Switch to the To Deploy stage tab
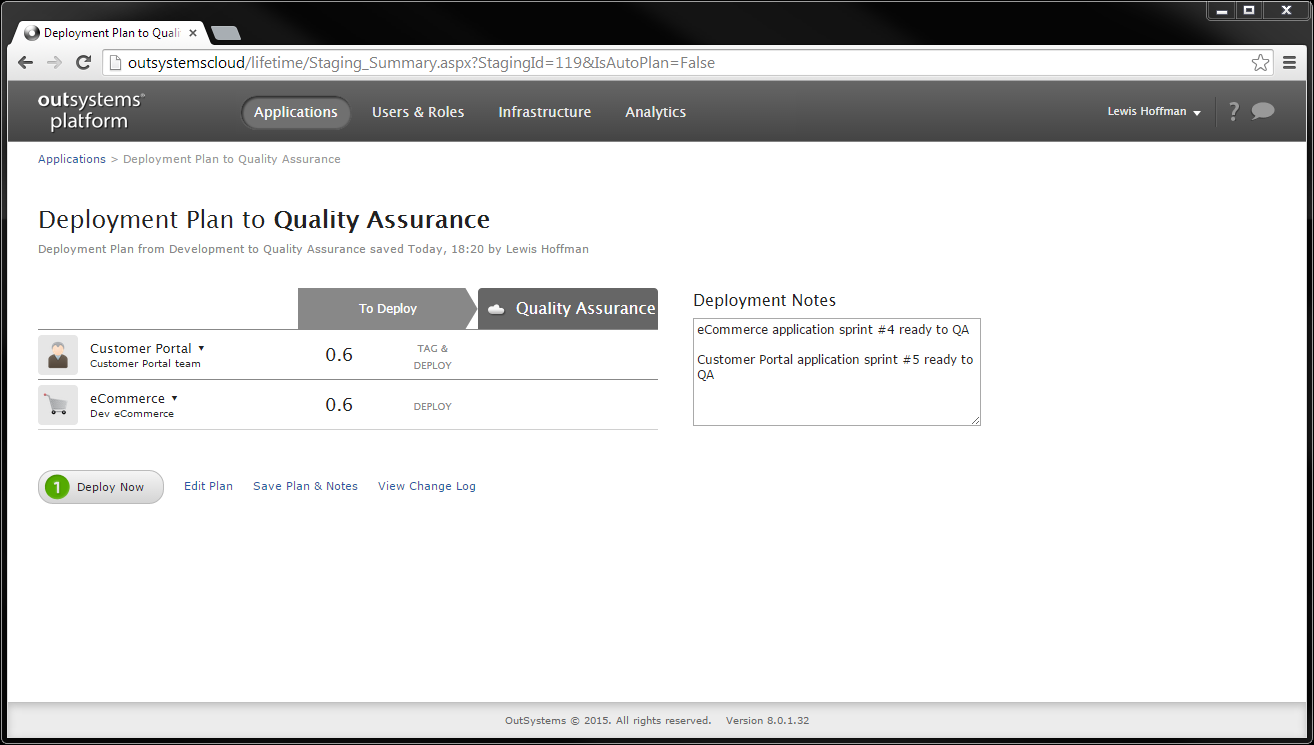Viewport: 1314px width, 745px height. [x=388, y=308]
